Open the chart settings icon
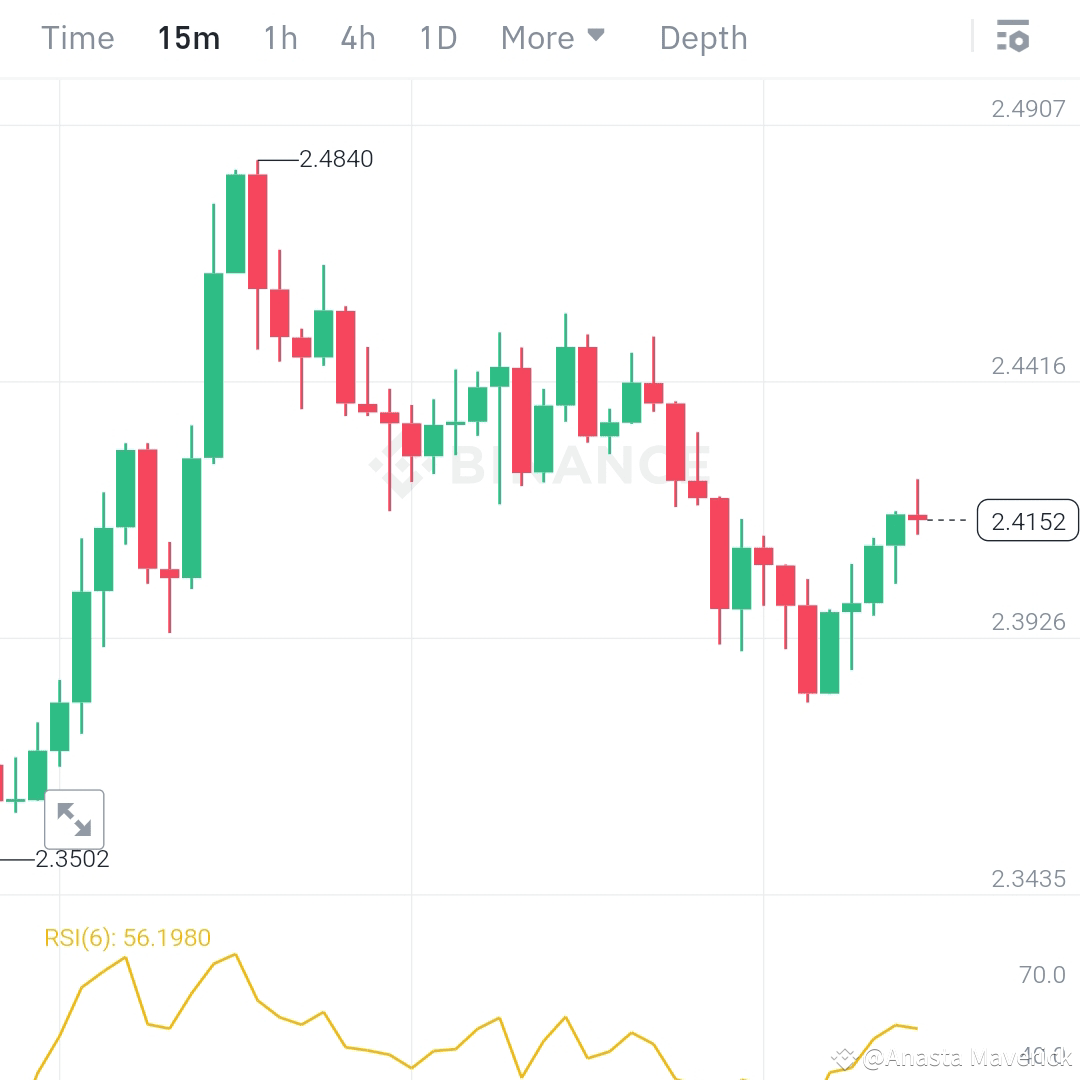 [x=1014, y=37]
